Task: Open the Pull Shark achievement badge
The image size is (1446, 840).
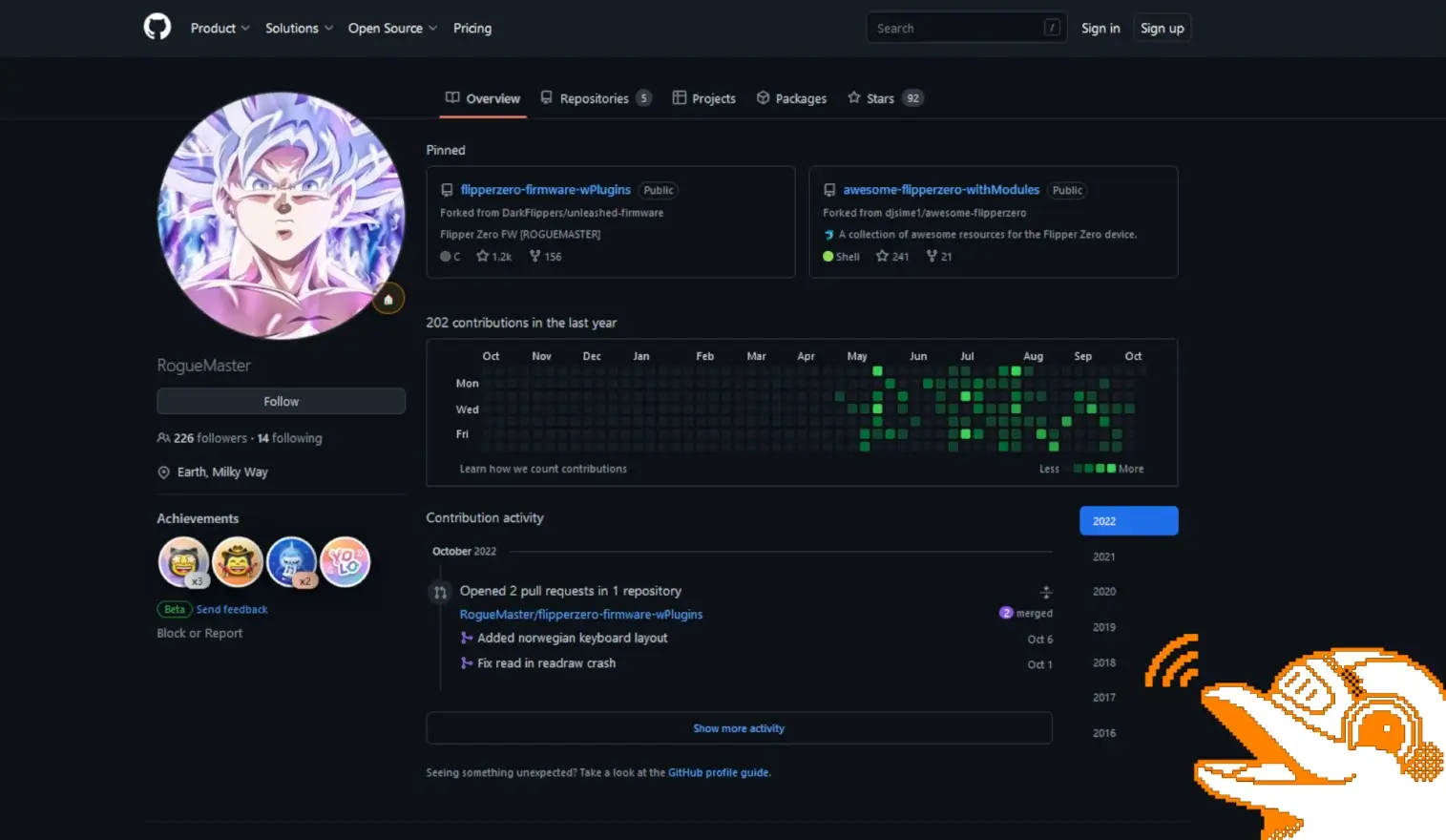Action: click(291, 561)
